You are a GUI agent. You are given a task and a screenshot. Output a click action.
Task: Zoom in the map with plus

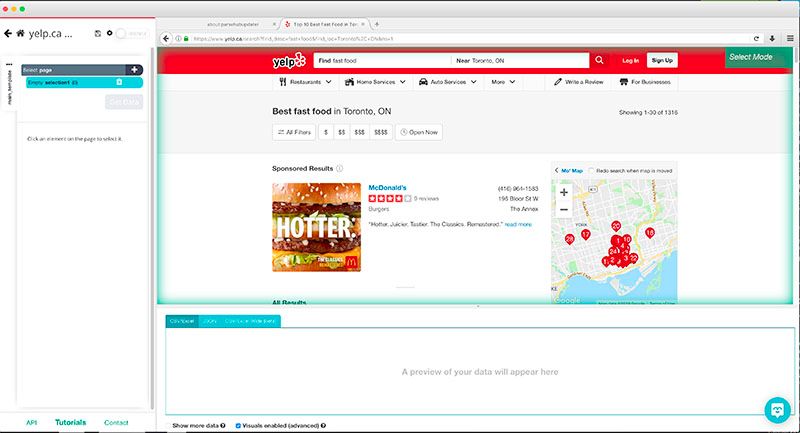(x=564, y=192)
